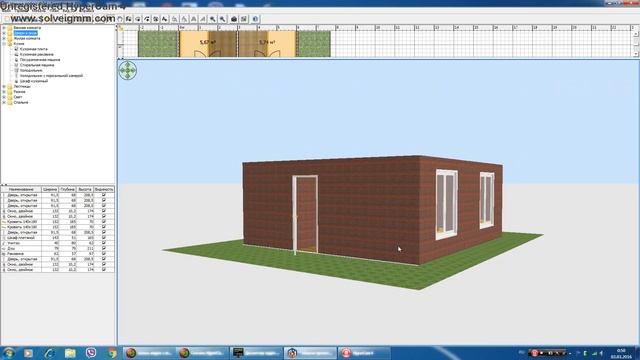Viewport: 640px width, 360px height.
Task: Click the greyed Increase text size icon
Action: pos(175,19)
